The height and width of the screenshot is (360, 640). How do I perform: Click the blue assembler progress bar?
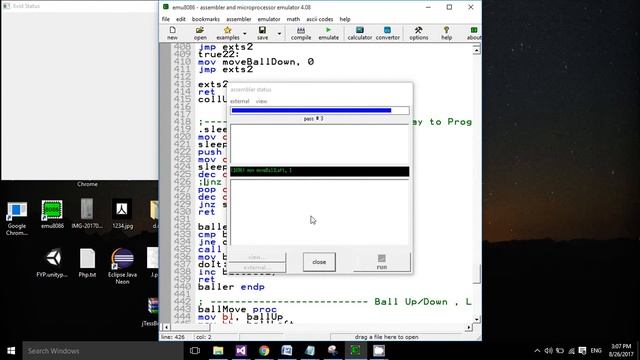coord(320,110)
